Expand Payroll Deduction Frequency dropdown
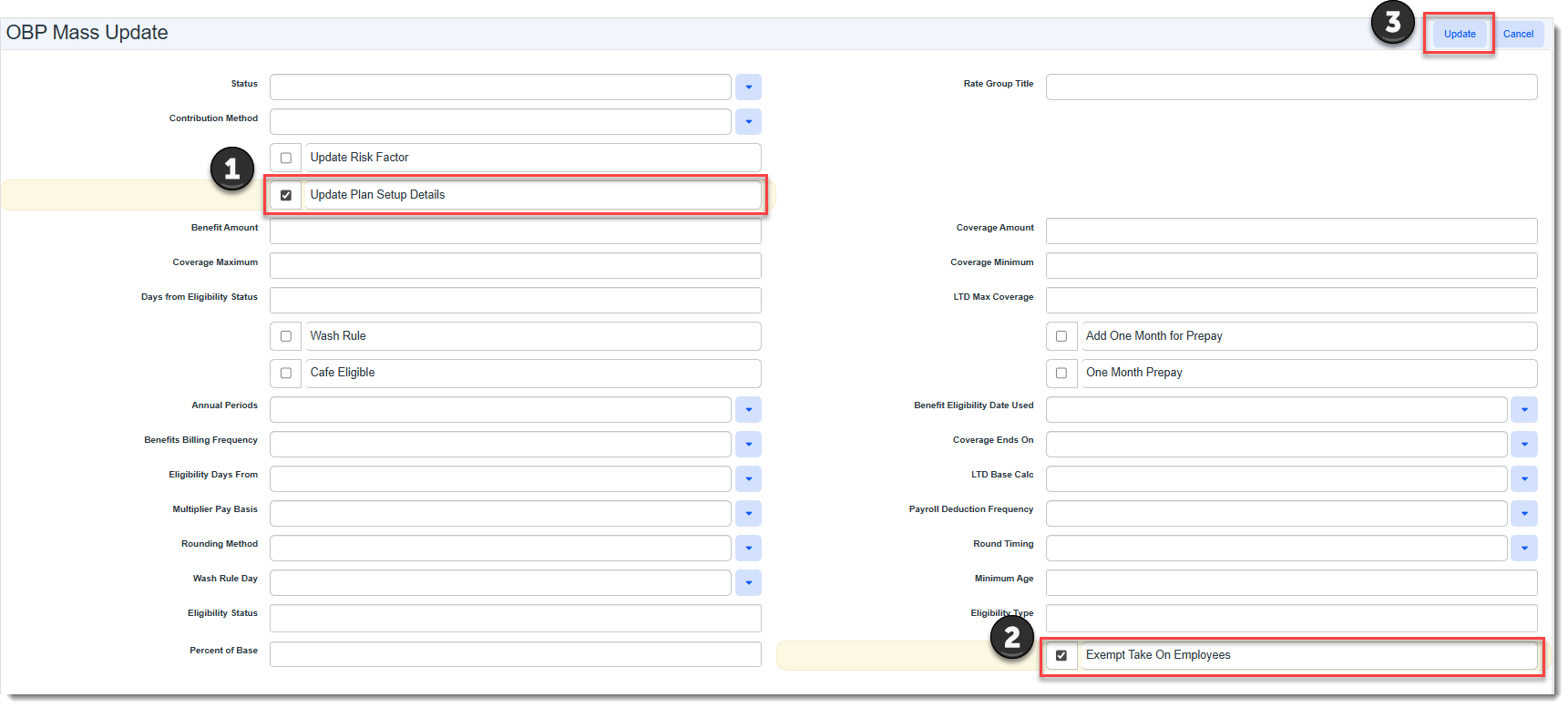This screenshot has height=708, width=1568. (1523, 514)
